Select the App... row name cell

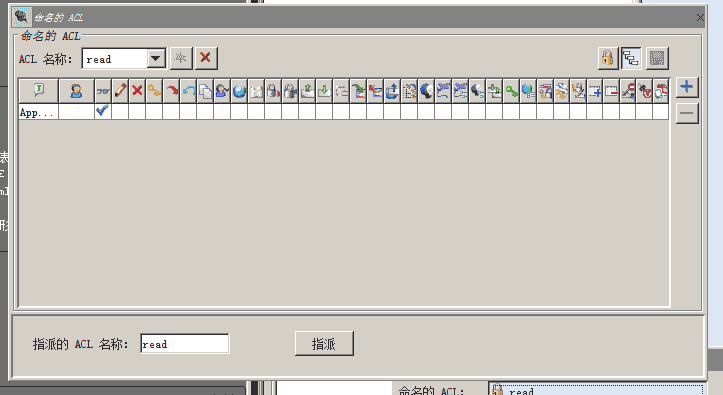(39, 112)
